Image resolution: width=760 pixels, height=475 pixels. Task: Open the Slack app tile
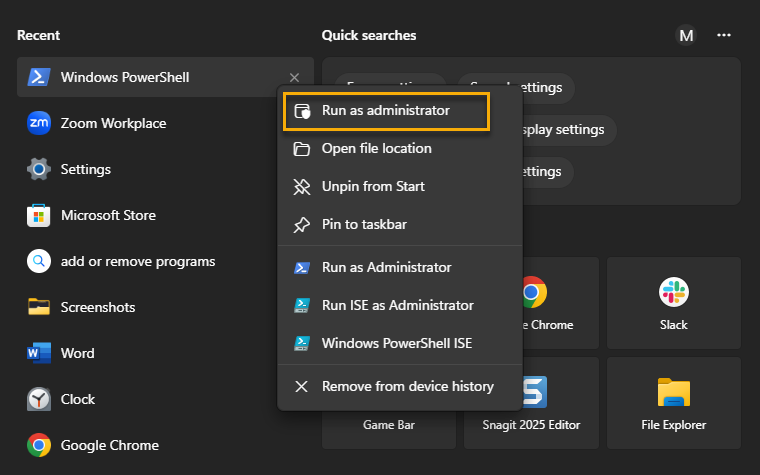coord(673,304)
